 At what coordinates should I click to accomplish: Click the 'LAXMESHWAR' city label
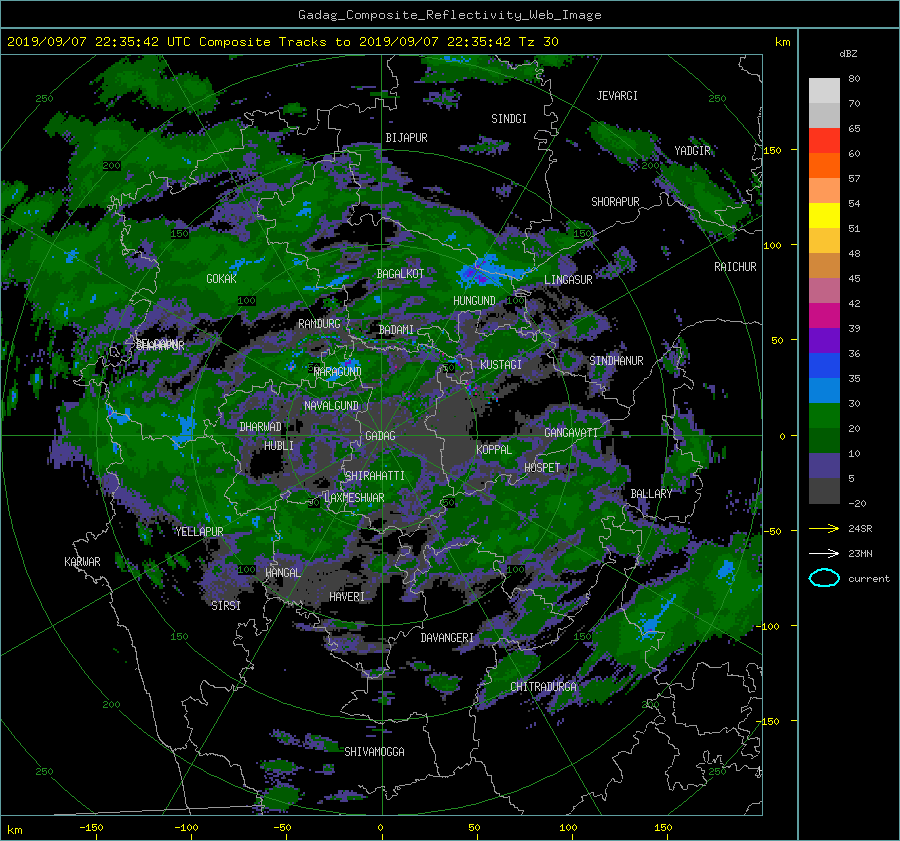(354, 498)
